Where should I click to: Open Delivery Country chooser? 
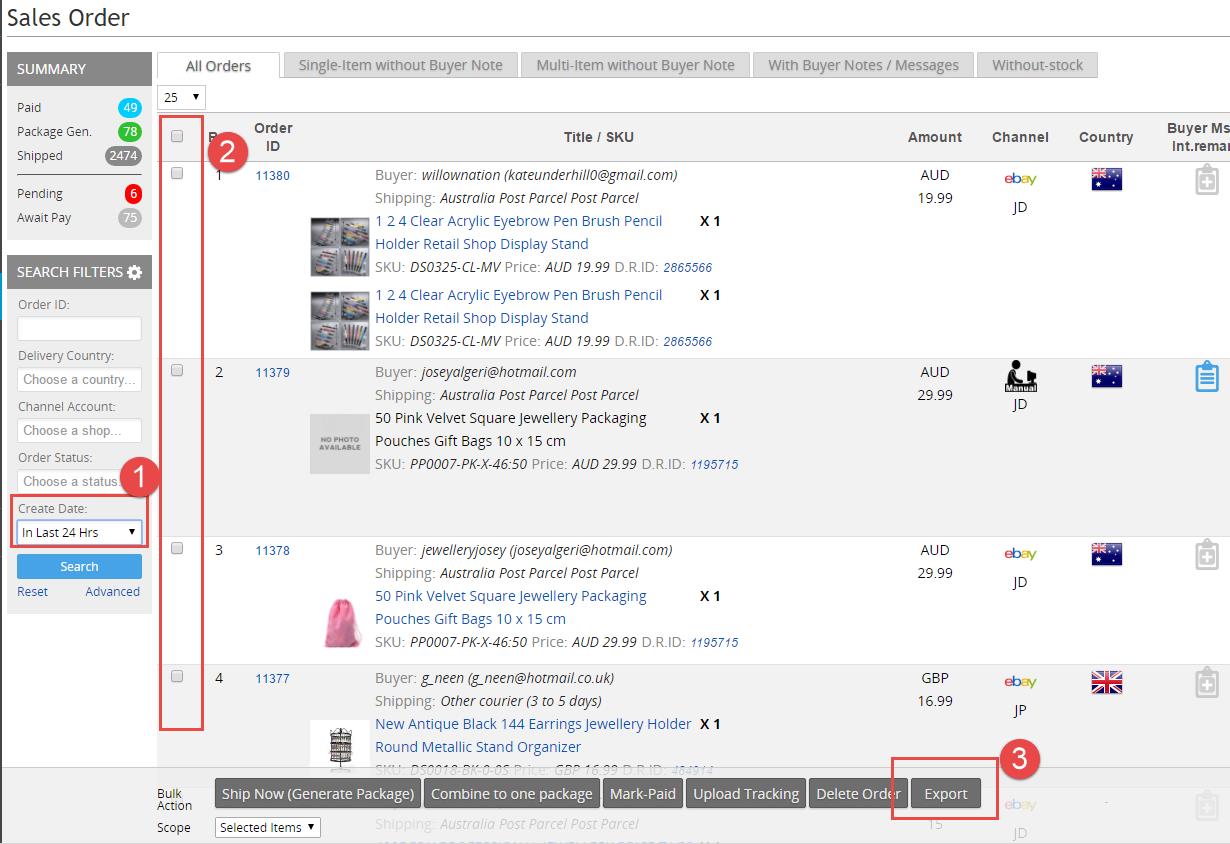coord(79,379)
